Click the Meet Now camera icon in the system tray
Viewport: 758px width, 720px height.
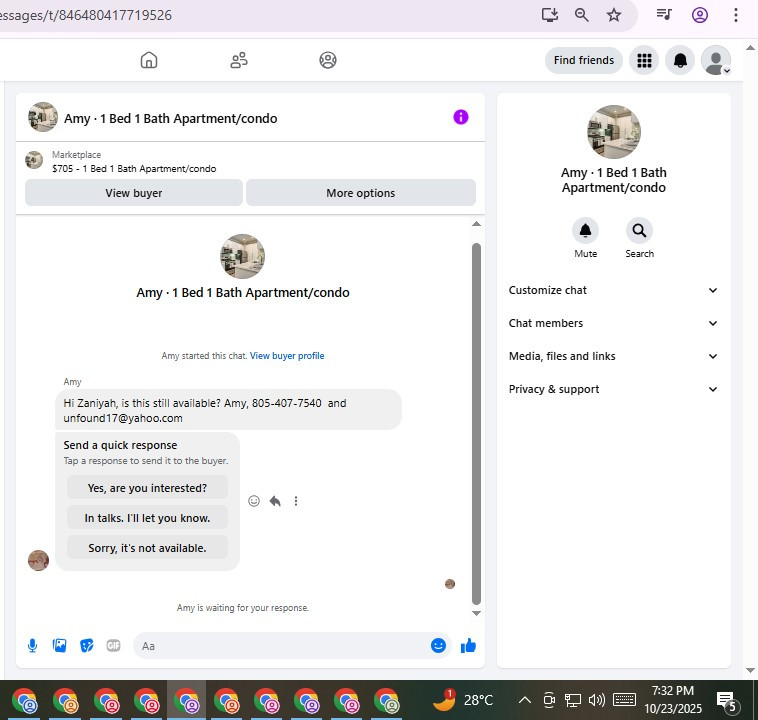coord(549,700)
